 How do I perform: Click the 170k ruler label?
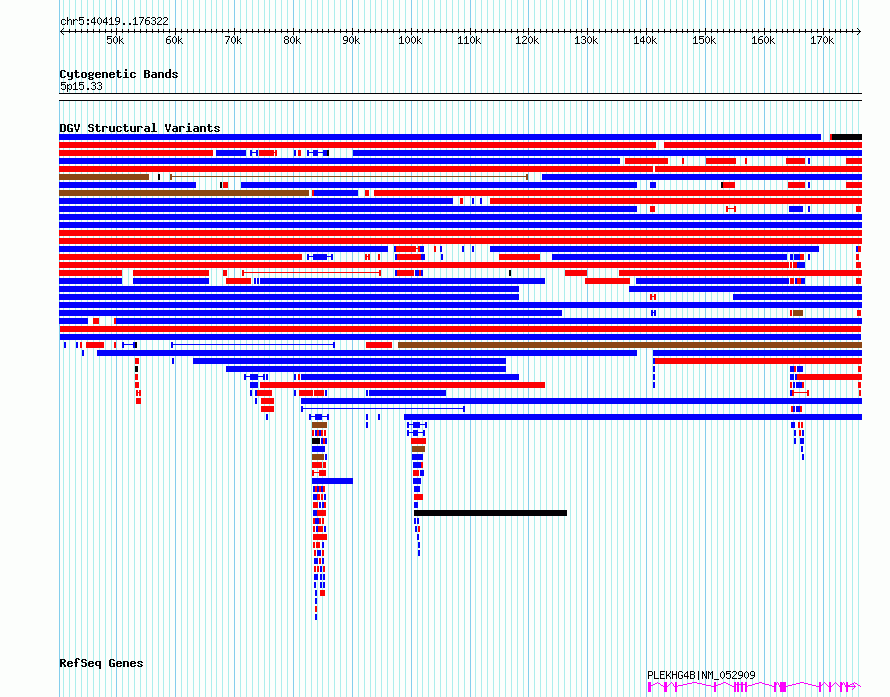click(822, 40)
